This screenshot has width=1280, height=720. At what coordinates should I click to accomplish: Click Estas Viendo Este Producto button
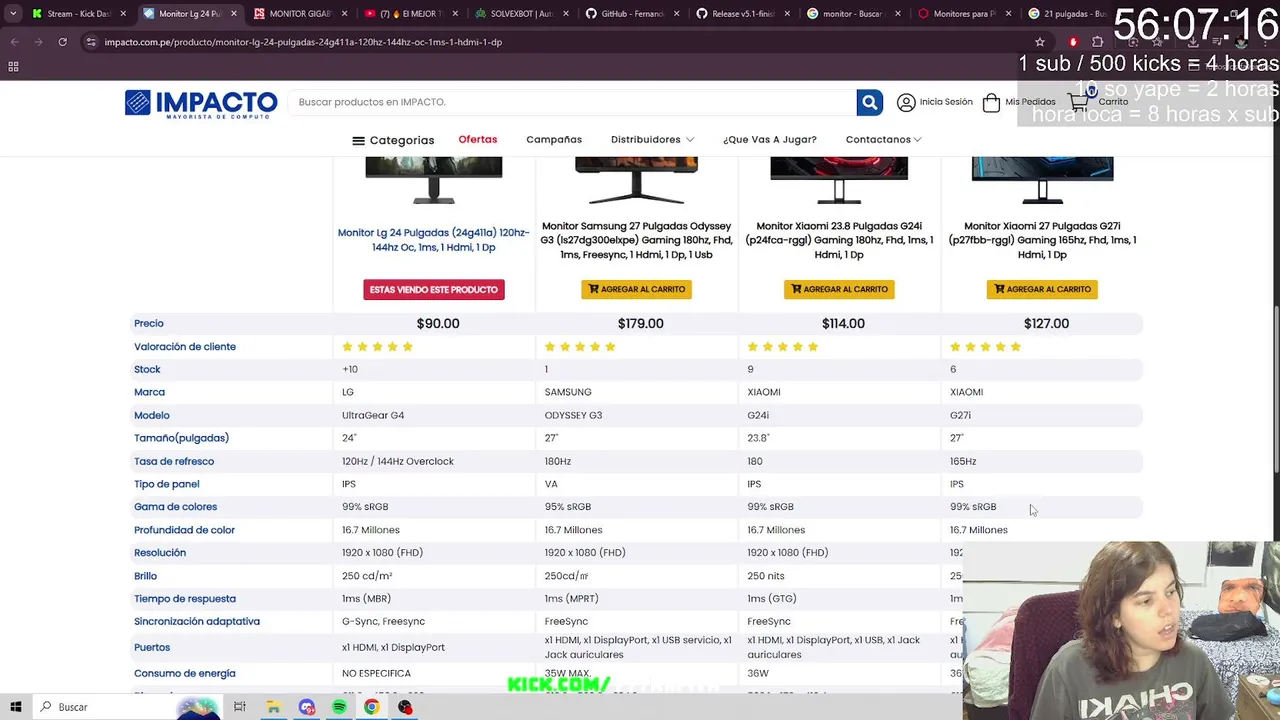coord(434,290)
